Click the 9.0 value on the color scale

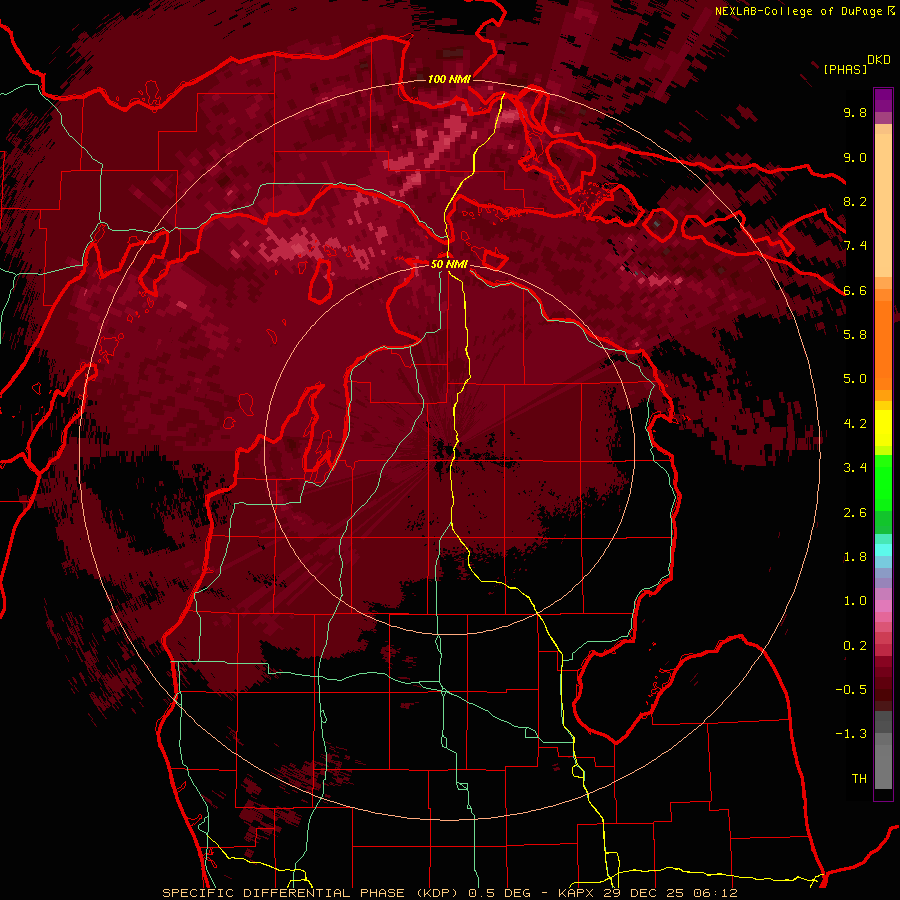tap(855, 157)
